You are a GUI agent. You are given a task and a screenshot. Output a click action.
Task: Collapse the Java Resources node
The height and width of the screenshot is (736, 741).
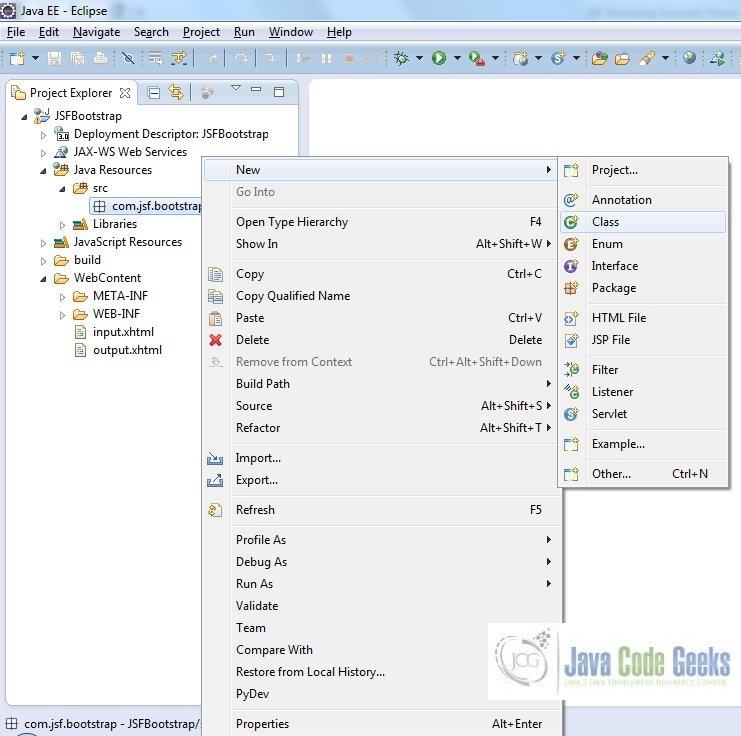[43, 171]
